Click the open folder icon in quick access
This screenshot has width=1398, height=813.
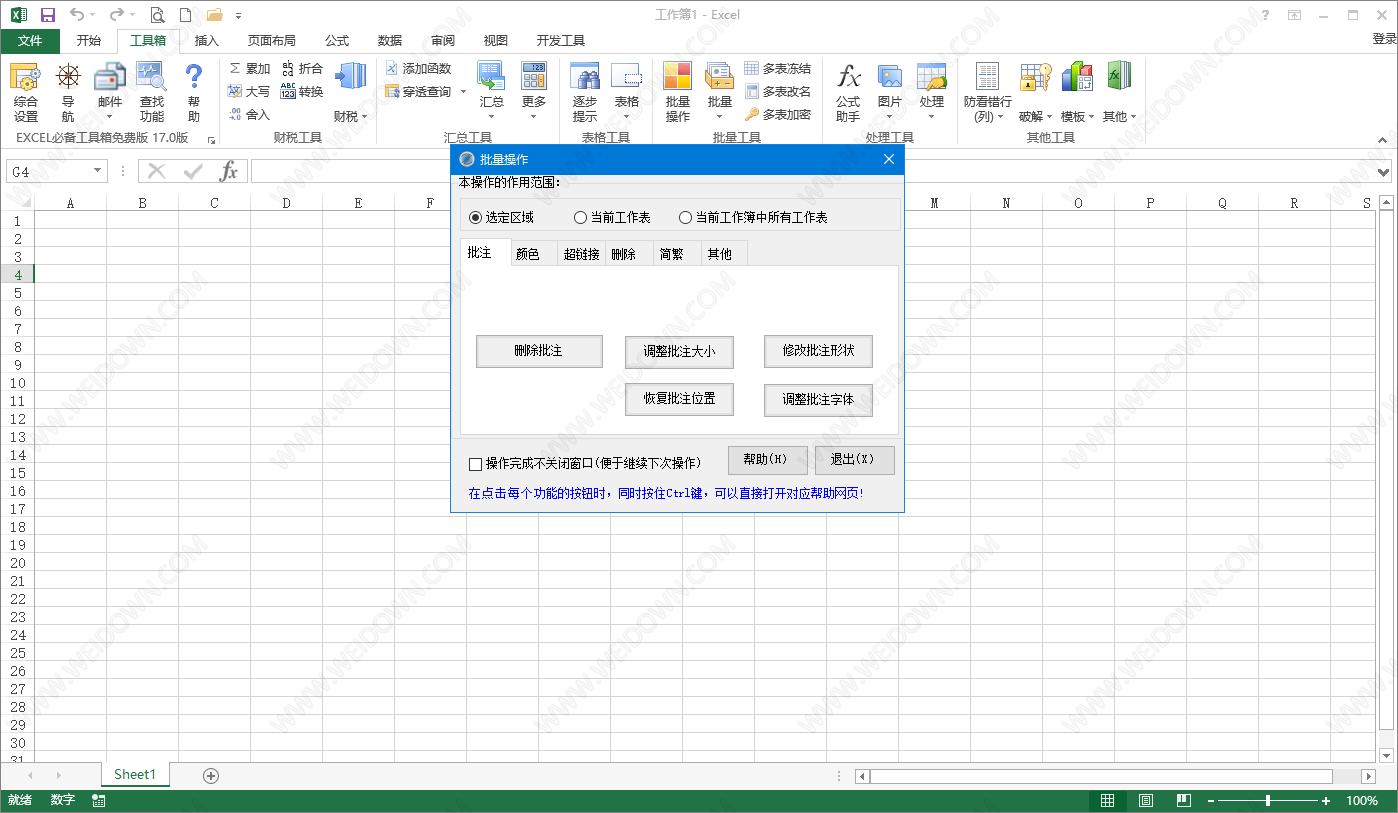(214, 15)
